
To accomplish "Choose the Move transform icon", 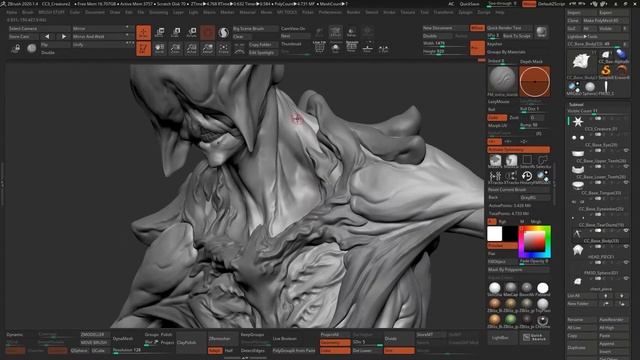I will point(160,33).
